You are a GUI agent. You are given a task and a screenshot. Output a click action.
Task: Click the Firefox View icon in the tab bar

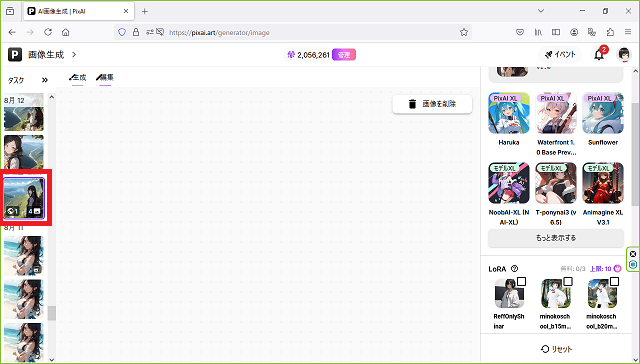tap(10, 11)
